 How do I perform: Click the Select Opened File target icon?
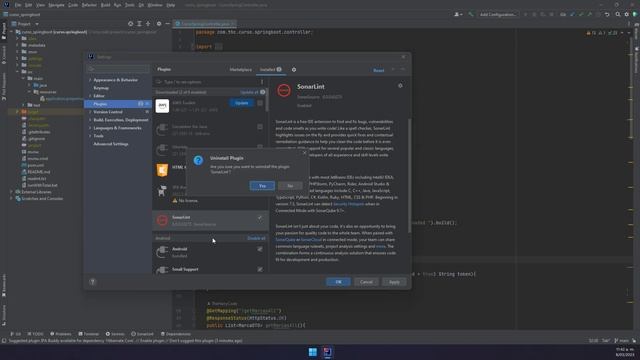pyautogui.click(x=131, y=24)
